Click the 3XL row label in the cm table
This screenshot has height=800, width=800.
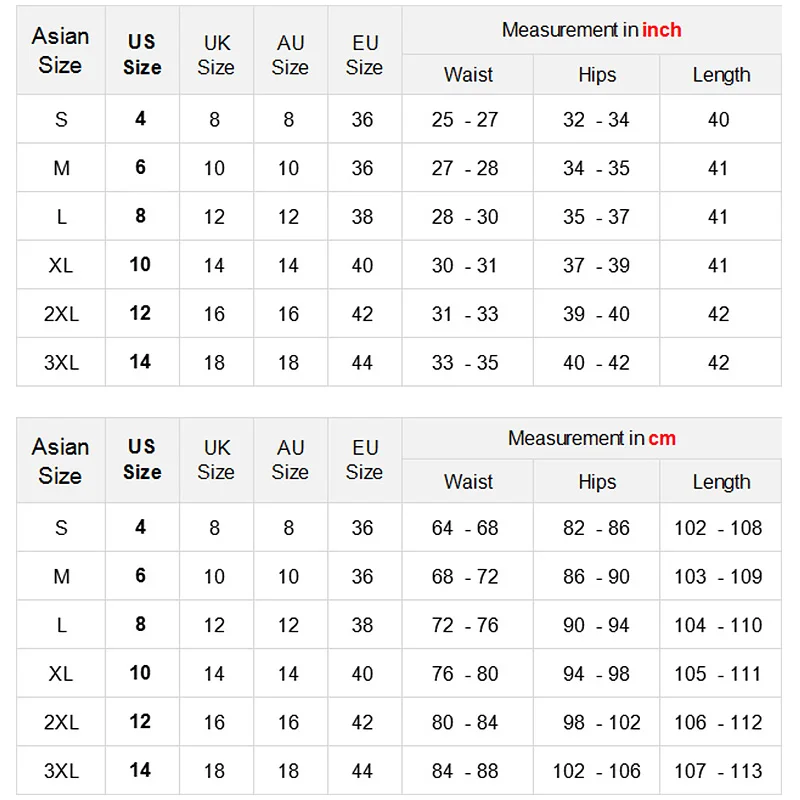[x=61, y=771]
